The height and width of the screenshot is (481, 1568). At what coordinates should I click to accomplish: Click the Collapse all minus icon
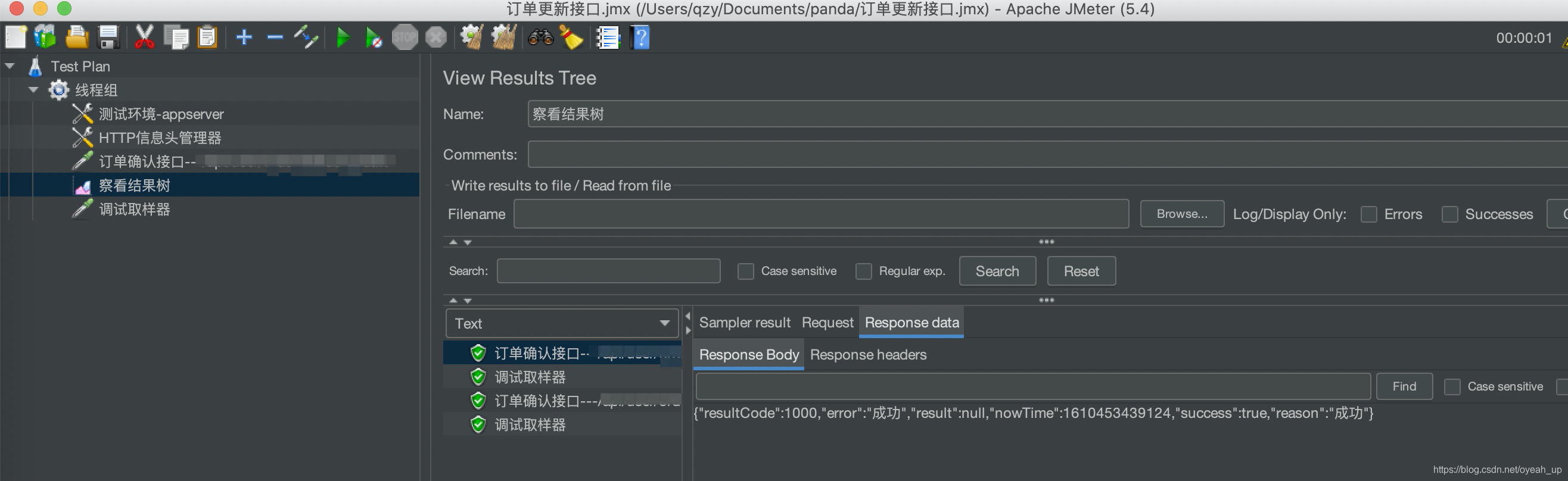pyautogui.click(x=275, y=38)
